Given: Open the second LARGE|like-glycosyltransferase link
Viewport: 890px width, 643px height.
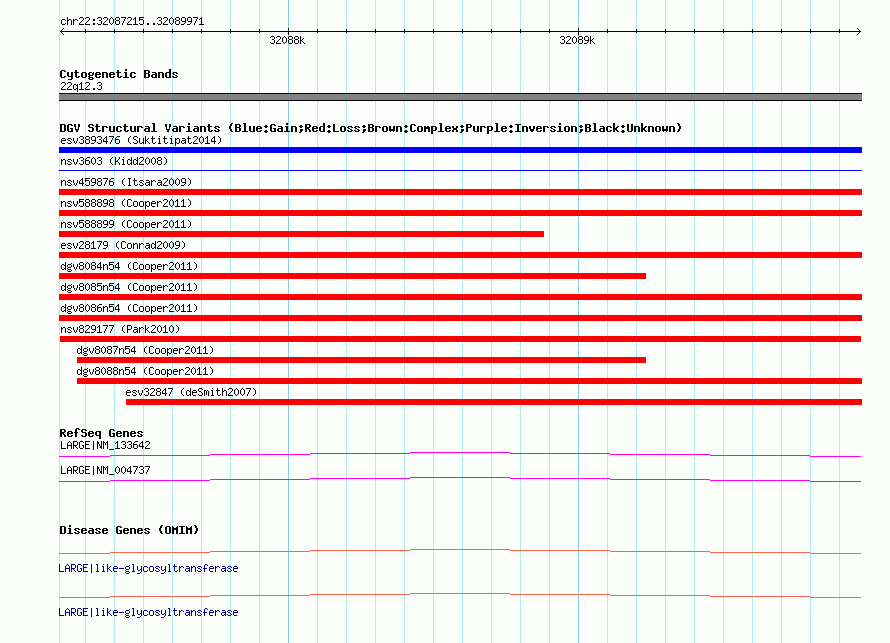Looking at the screenshot, I should pos(148,612).
